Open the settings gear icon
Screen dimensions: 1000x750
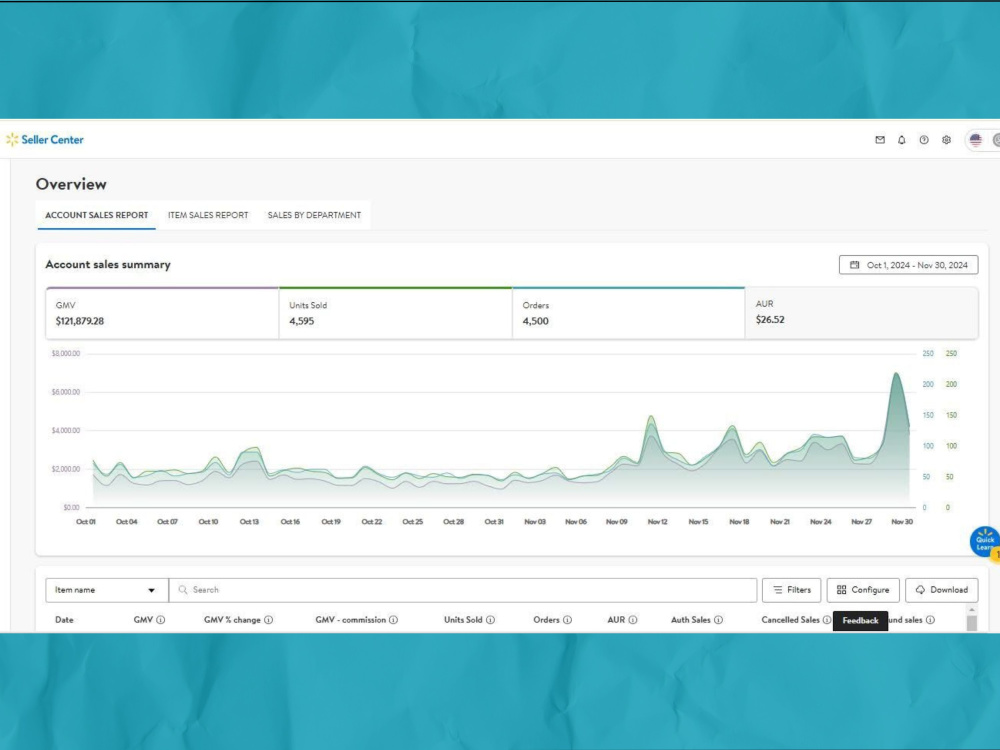[946, 140]
